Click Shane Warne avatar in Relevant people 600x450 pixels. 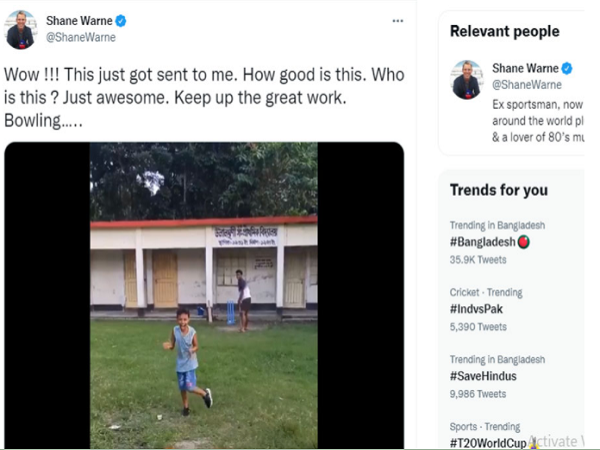[x=466, y=79]
